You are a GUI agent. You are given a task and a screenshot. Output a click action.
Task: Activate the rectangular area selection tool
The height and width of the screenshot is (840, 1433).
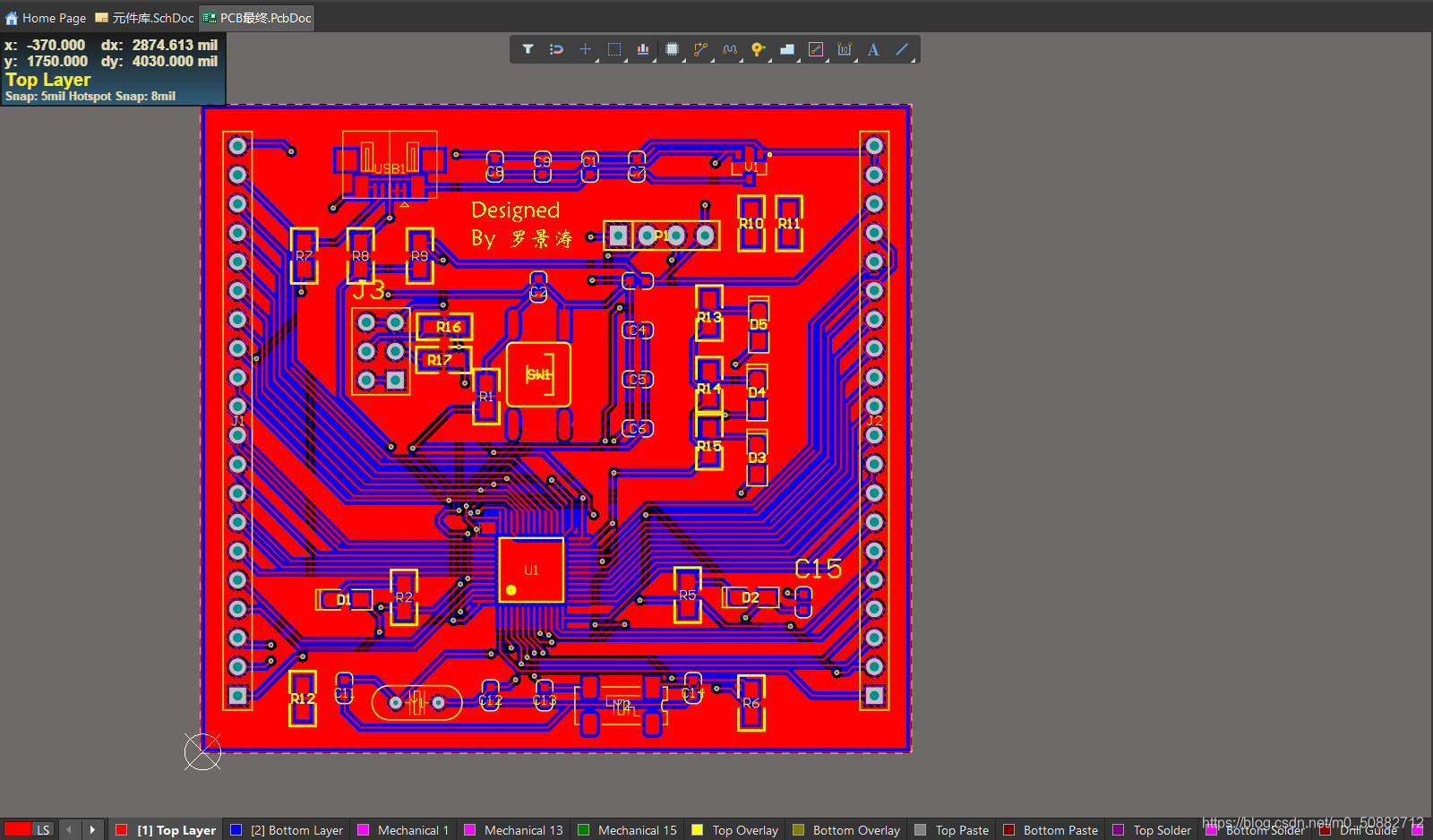pyautogui.click(x=614, y=49)
